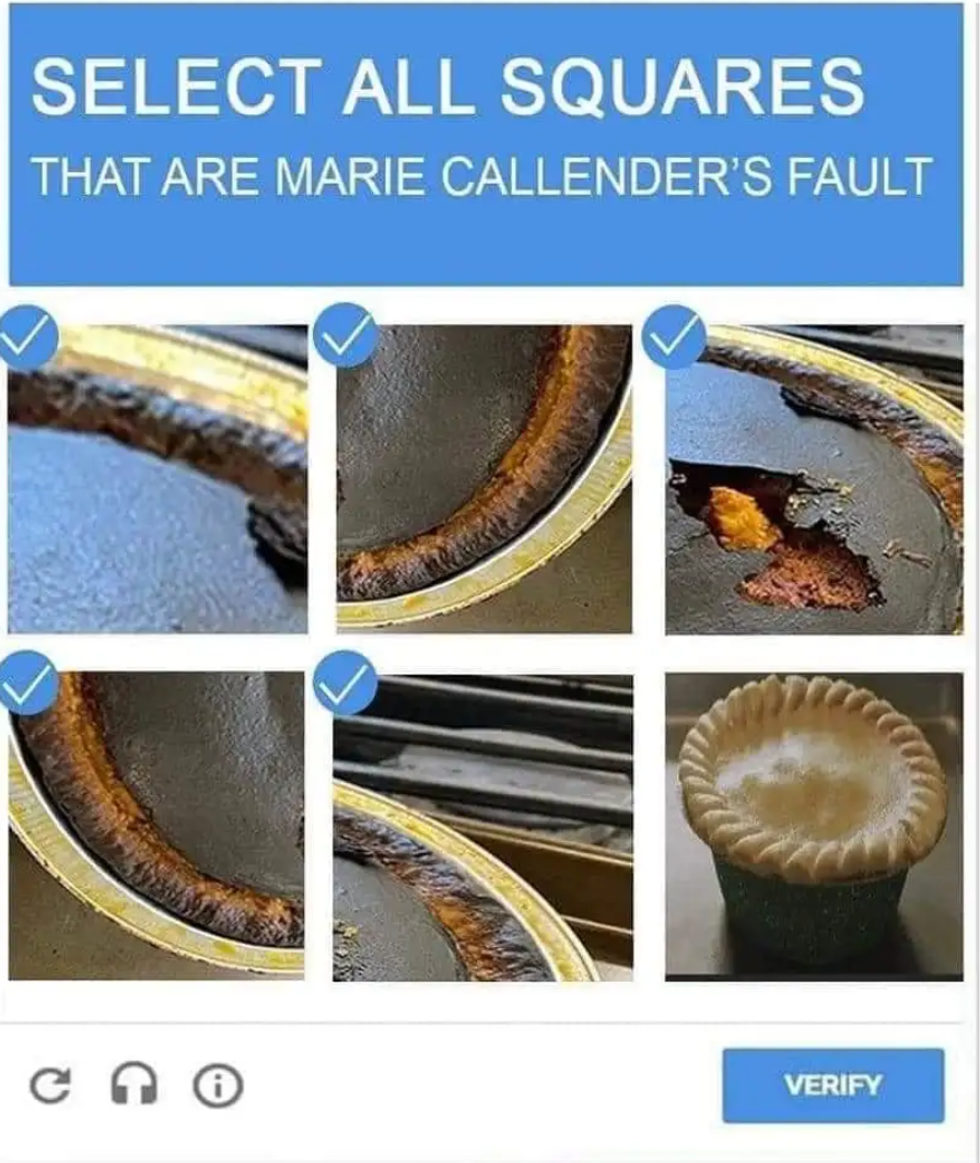Click the 'Select all squares' heading

pyautogui.click(x=447, y=85)
